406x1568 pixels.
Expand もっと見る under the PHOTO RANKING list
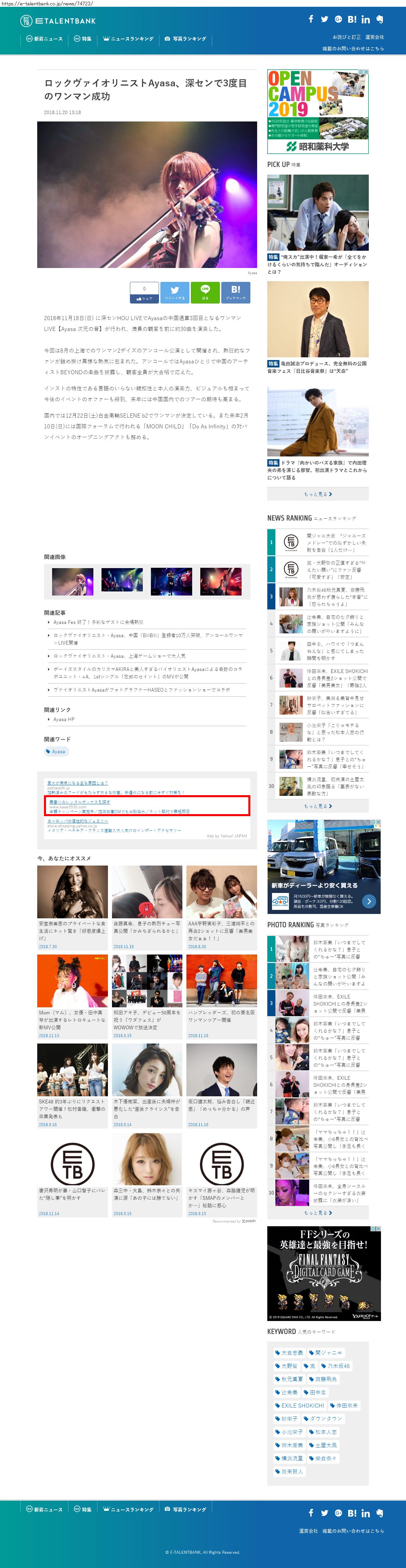click(318, 1212)
